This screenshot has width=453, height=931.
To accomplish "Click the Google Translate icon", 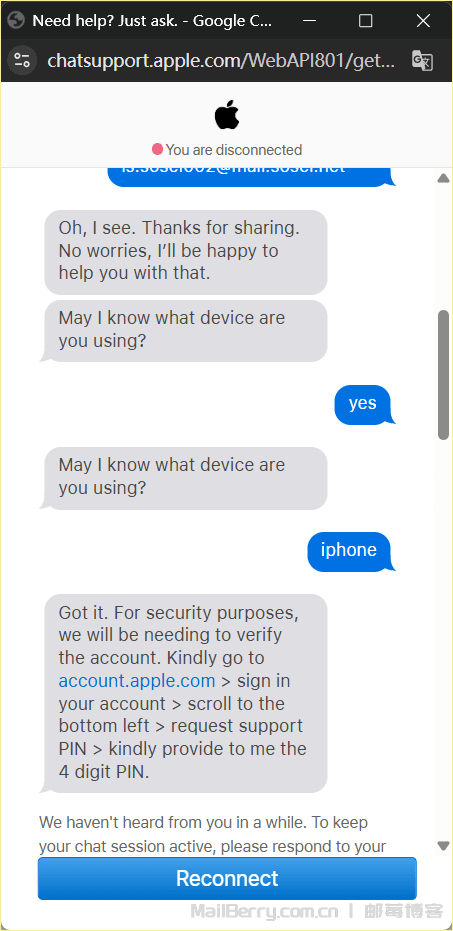I will (422, 61).
